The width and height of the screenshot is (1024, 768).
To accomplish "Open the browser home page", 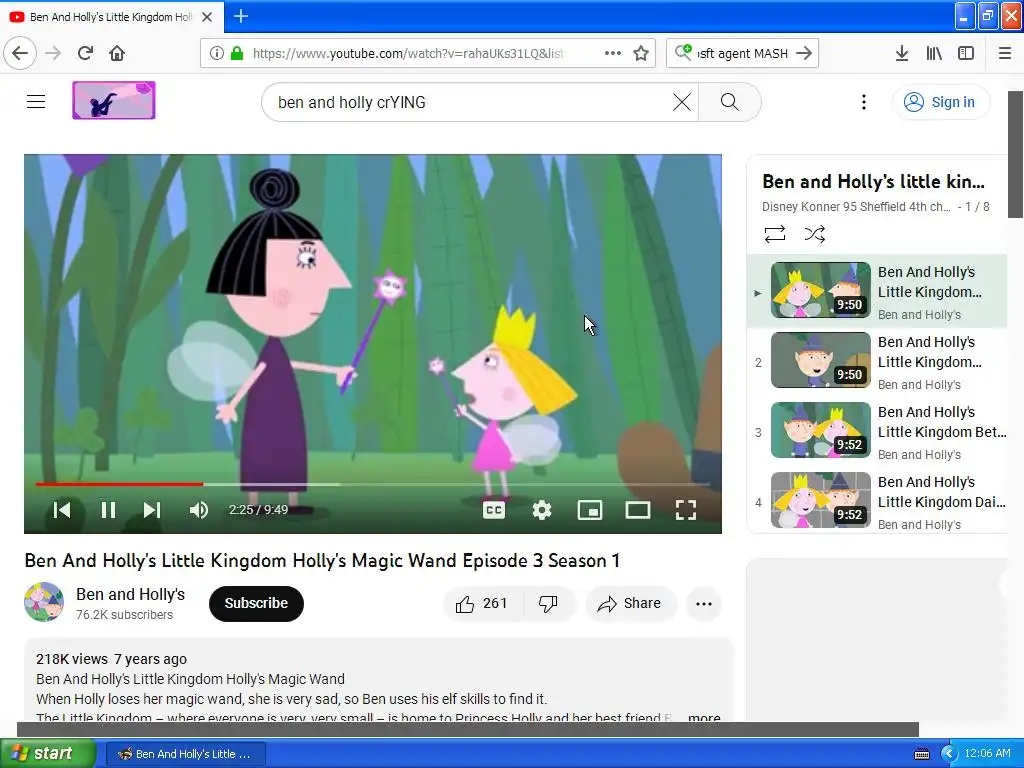I will pyautogui.click(x=117, y=53).
